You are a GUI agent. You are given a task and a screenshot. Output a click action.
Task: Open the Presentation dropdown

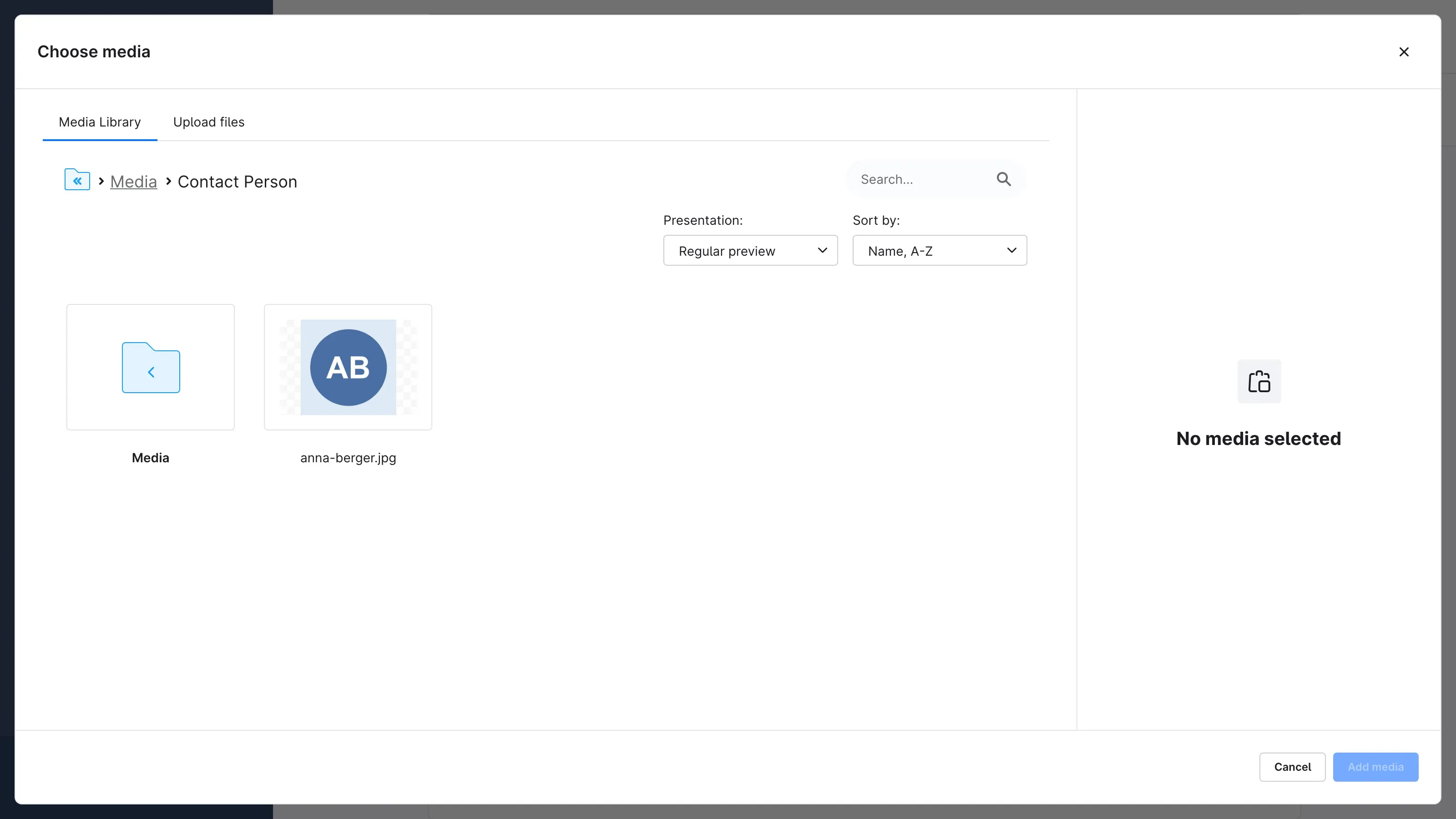click(x=750, y=250)
